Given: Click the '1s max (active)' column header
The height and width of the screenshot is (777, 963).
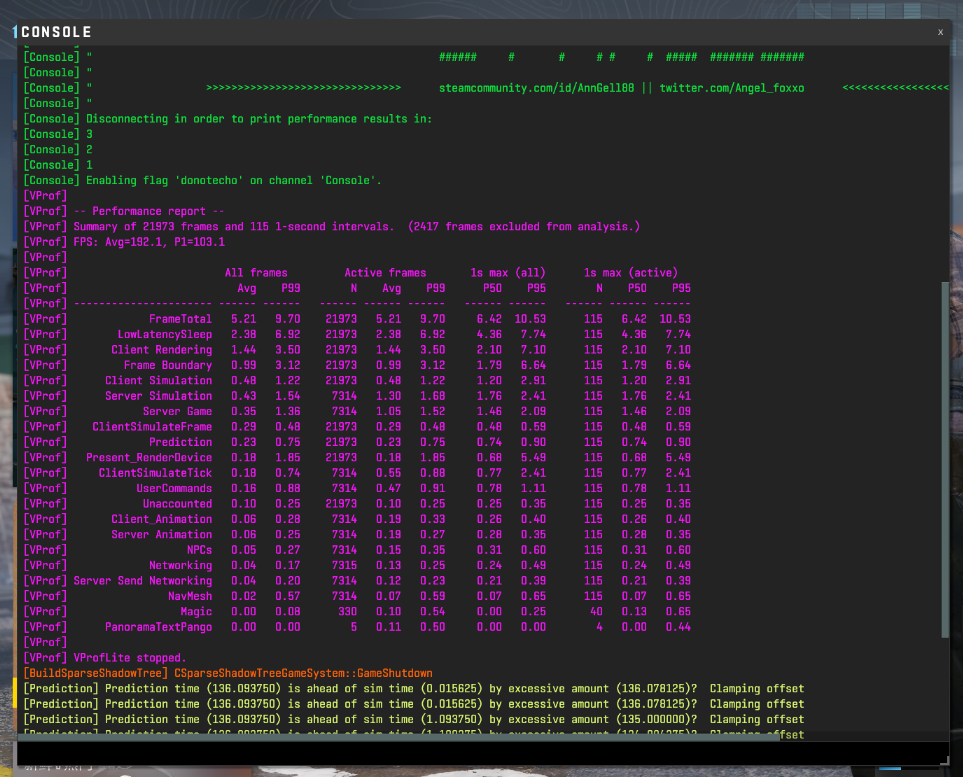Looking at the screenshot, I should click(630, 273).
